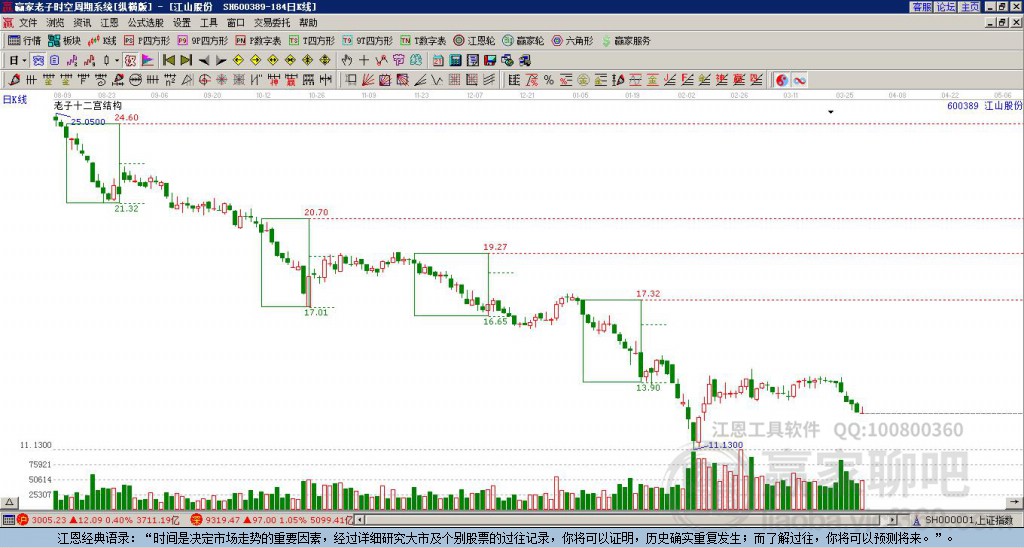Click the small black chart marker arrow

pos(831,112)
